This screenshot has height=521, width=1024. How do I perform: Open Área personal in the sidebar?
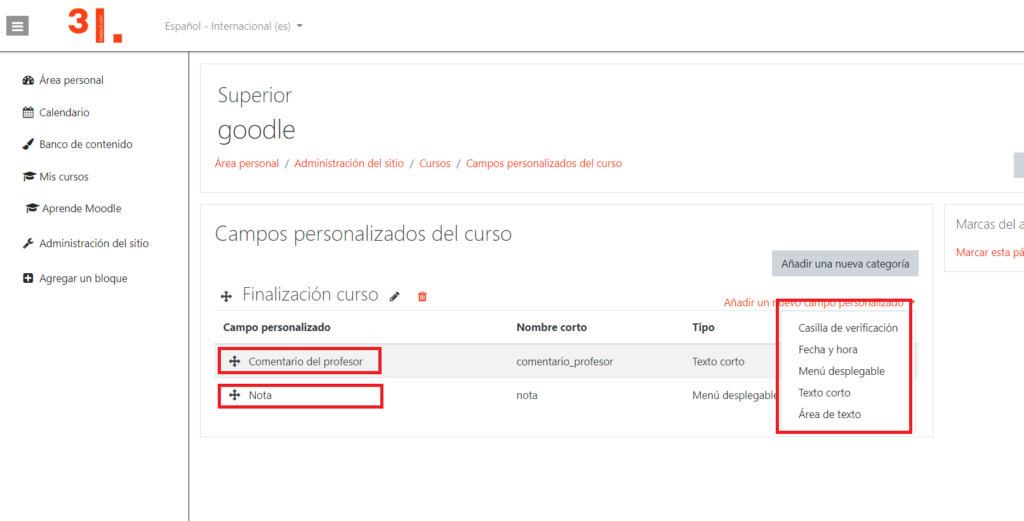70,80
